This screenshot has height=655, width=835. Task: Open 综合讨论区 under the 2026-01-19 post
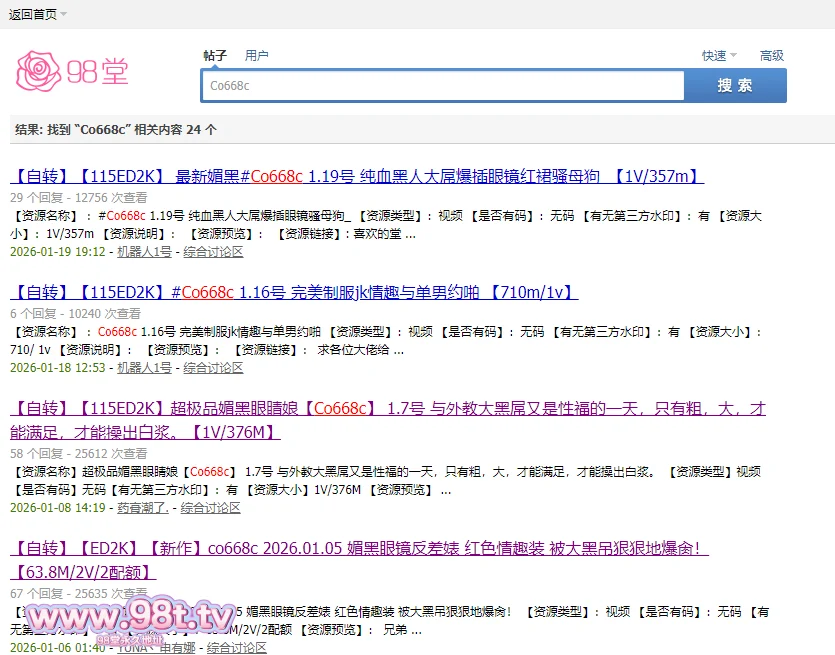click(213, 252)
